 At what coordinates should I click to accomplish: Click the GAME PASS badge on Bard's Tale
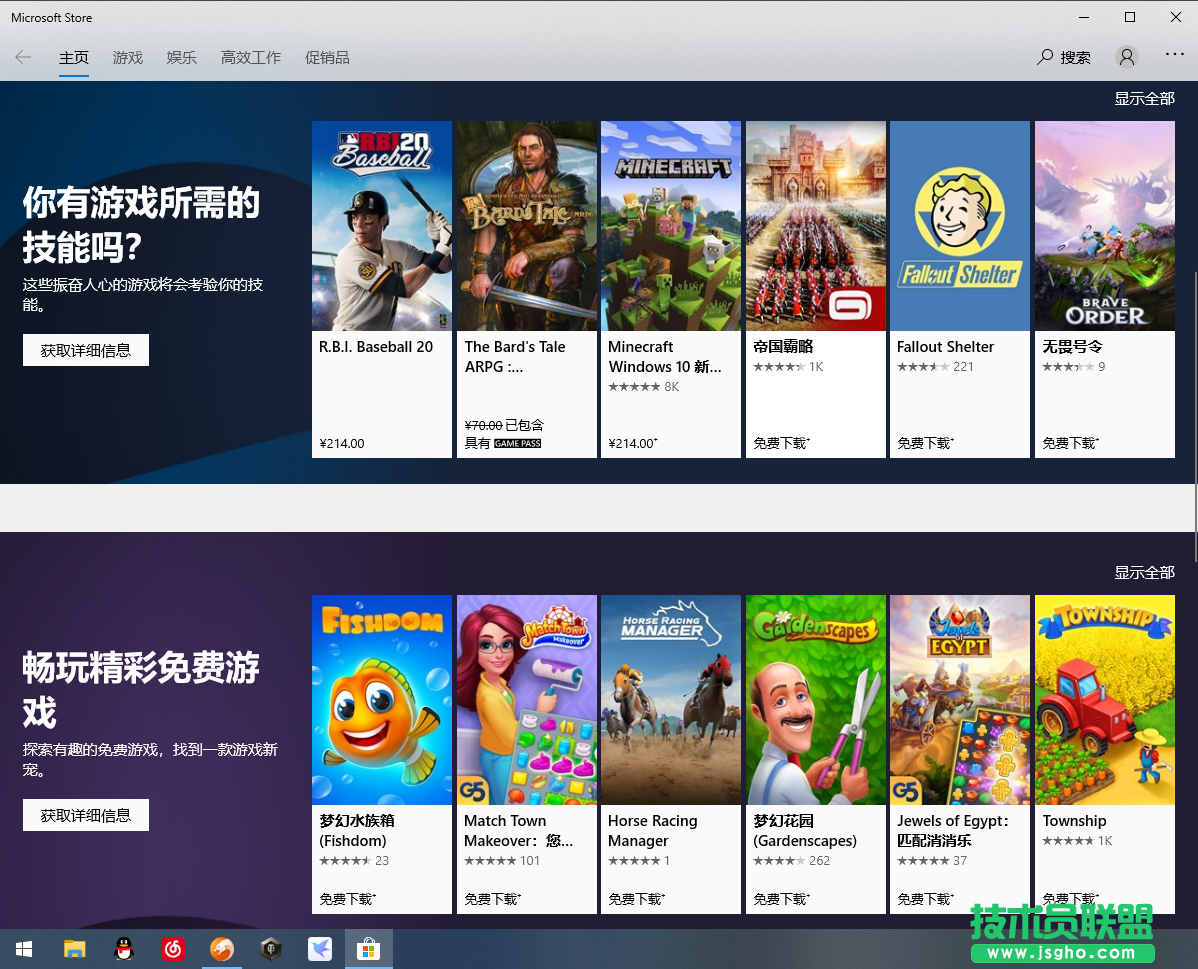[517, 443]
